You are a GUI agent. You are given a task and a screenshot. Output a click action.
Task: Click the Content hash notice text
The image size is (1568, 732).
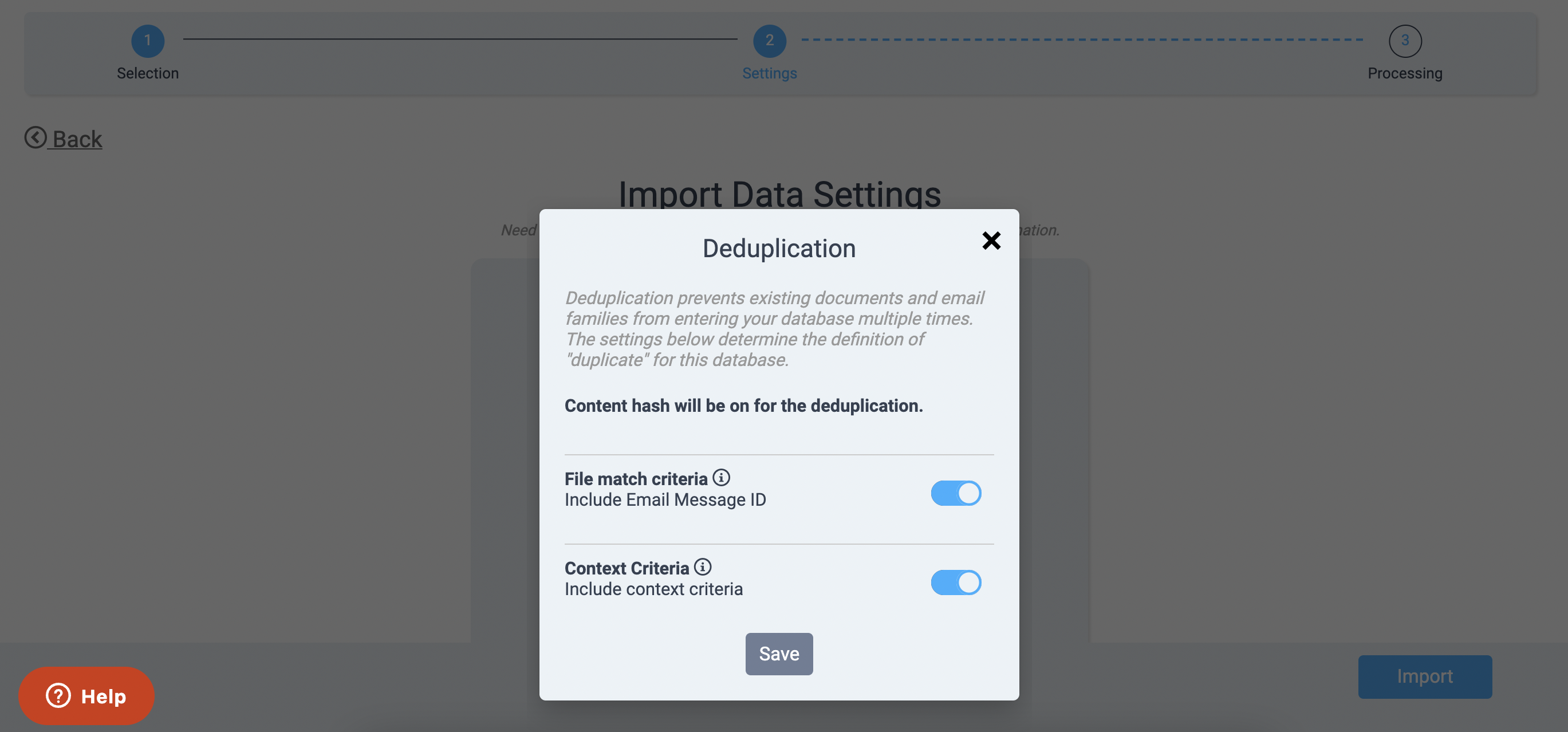[x=743, y=406]
